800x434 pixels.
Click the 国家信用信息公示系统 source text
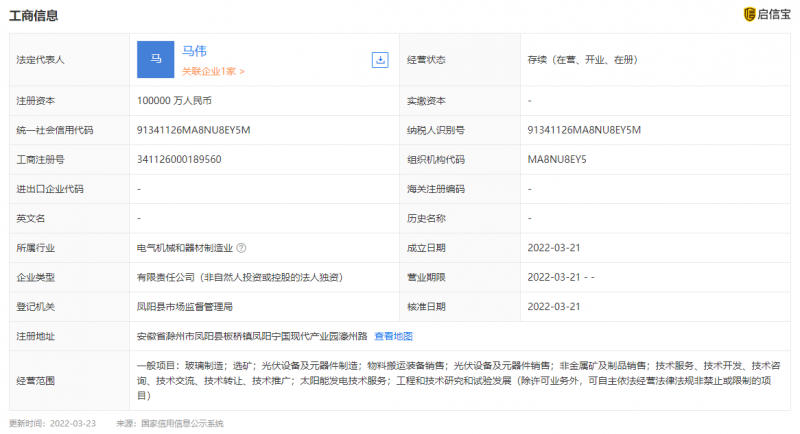(182, 424)
